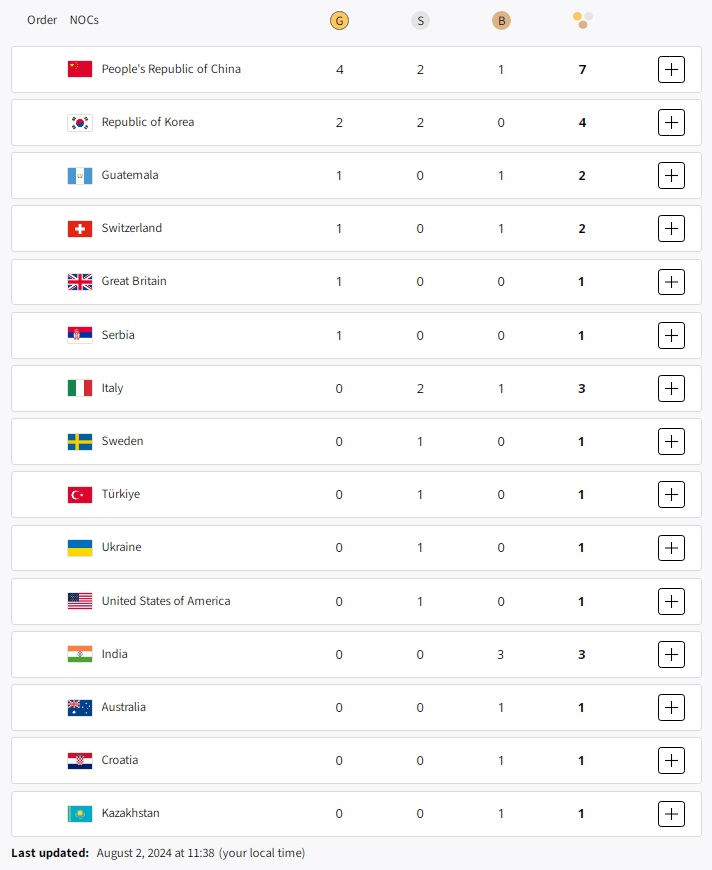Sort by the NOCs column header

point(84,20)
